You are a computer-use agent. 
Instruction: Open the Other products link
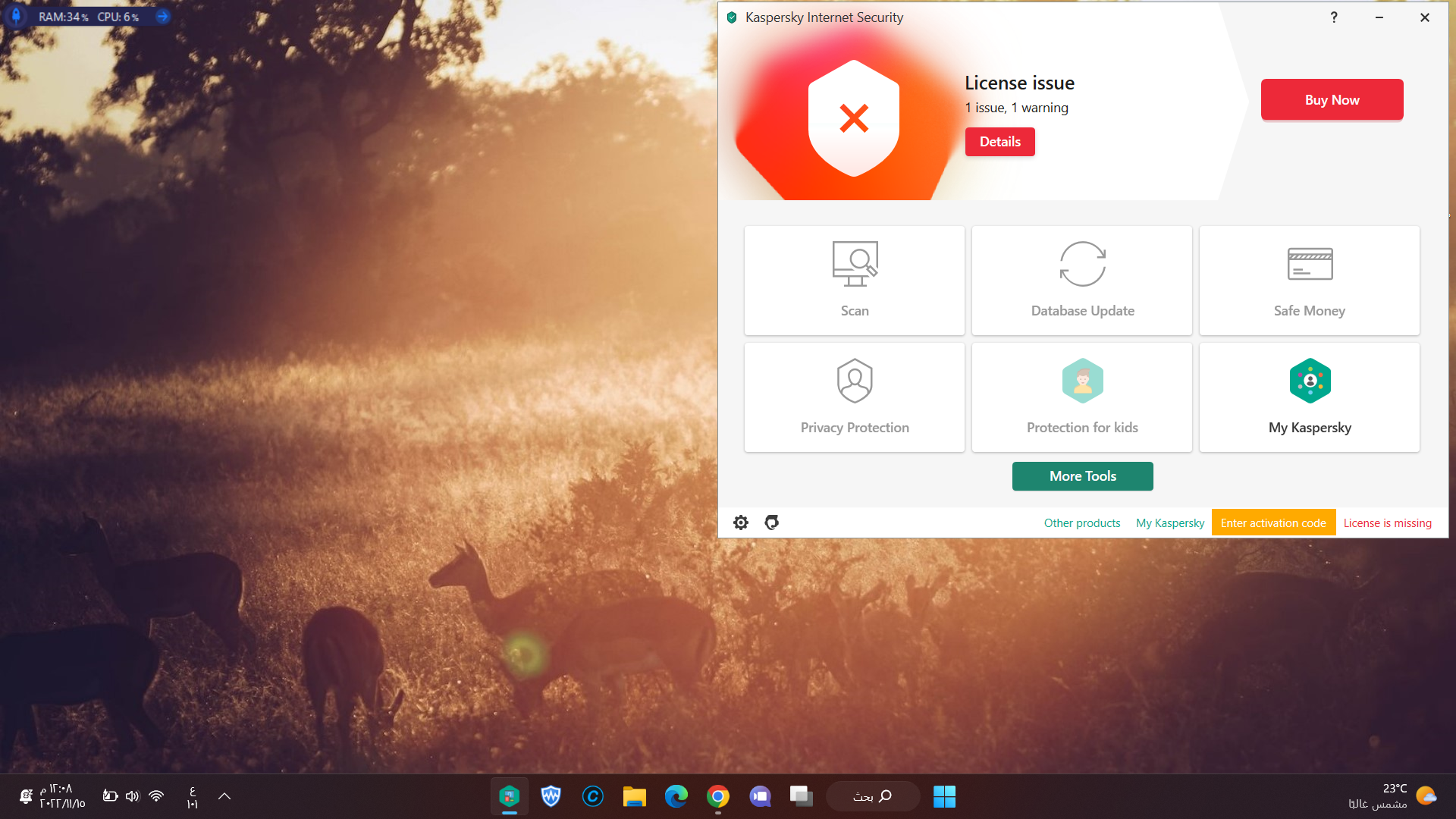pyautogui.click(x=1082, y=523)
